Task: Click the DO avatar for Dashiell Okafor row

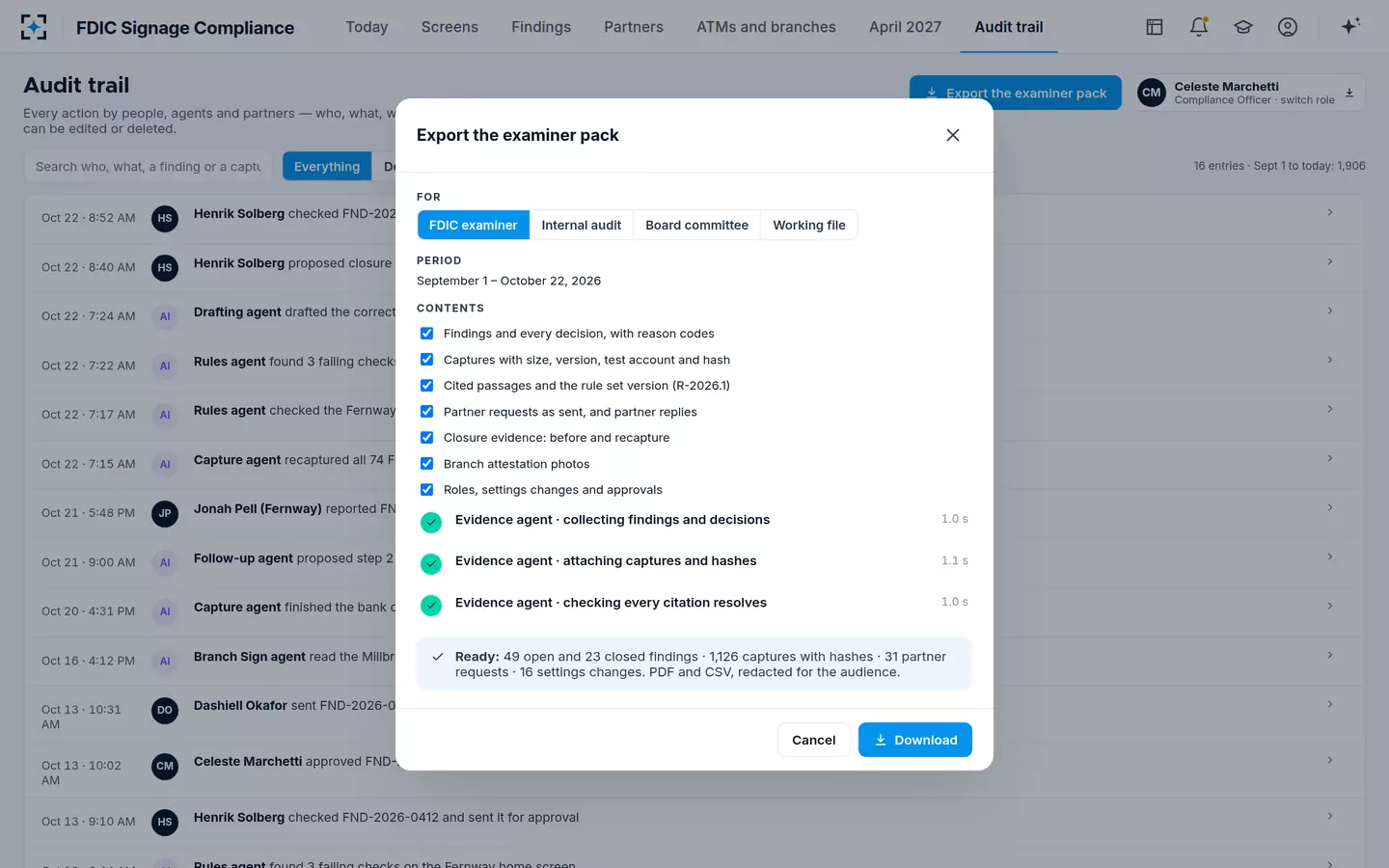Action: (165, 711)
